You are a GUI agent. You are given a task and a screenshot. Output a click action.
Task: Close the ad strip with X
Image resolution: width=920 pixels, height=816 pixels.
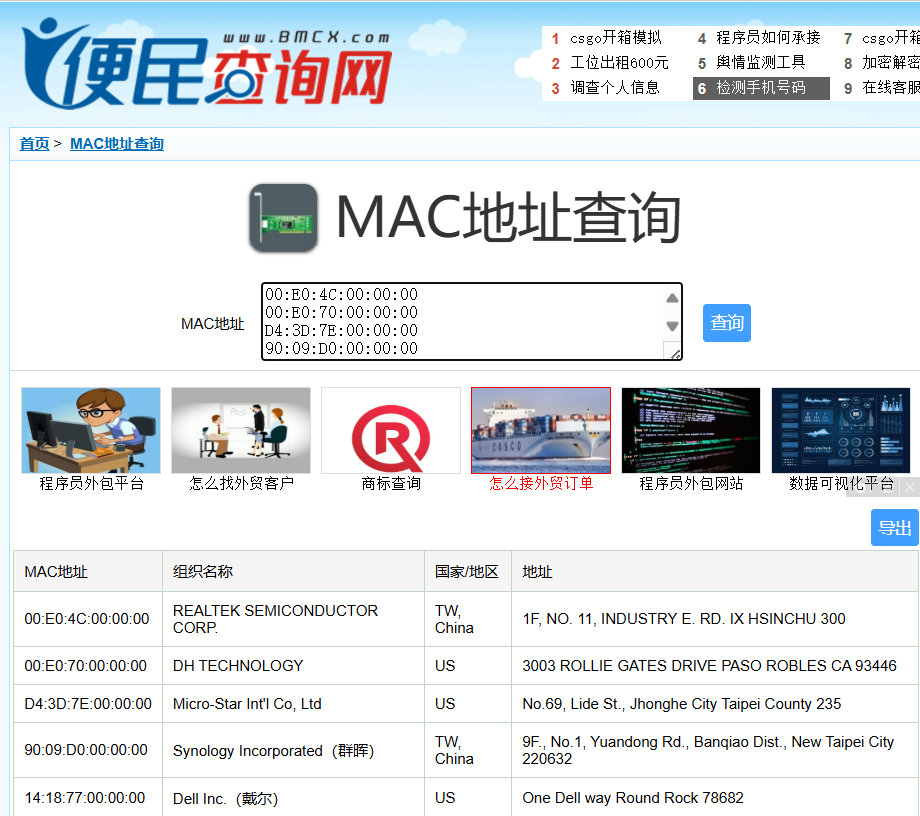(909, 487)
